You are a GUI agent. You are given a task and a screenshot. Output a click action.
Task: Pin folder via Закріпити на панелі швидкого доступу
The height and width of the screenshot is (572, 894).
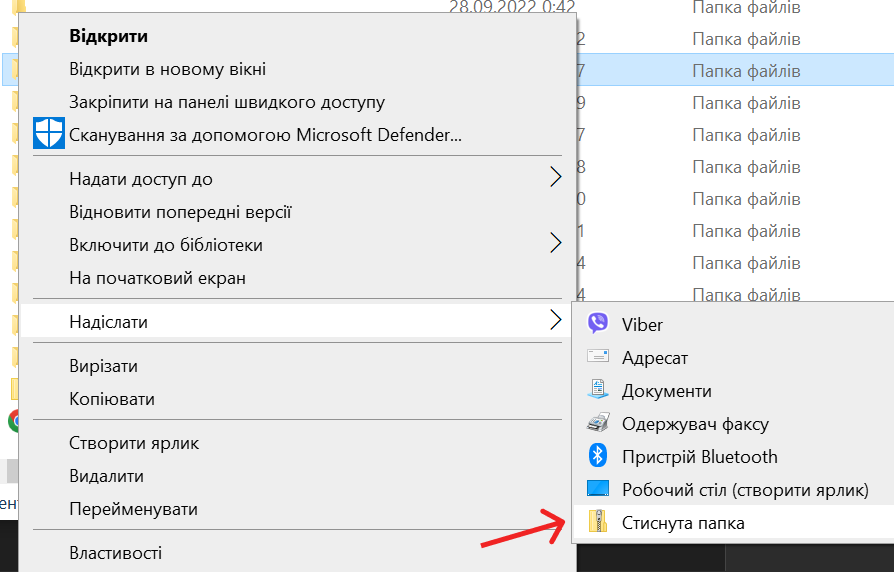point(226,102)
